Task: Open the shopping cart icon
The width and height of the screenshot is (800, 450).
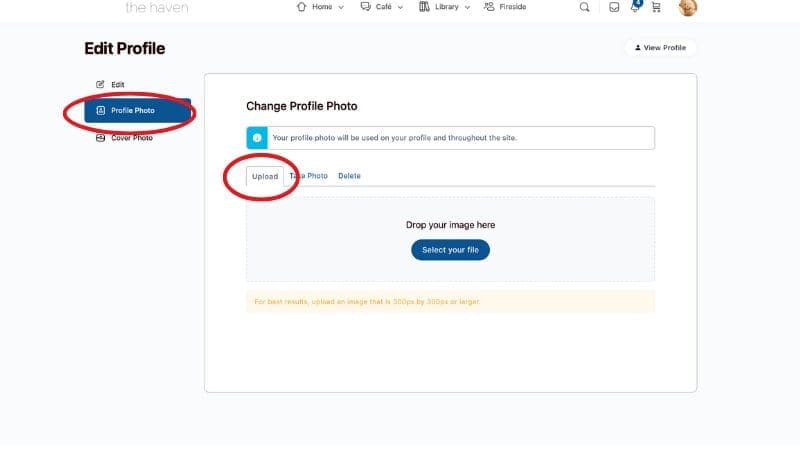Action: [656, 7]
